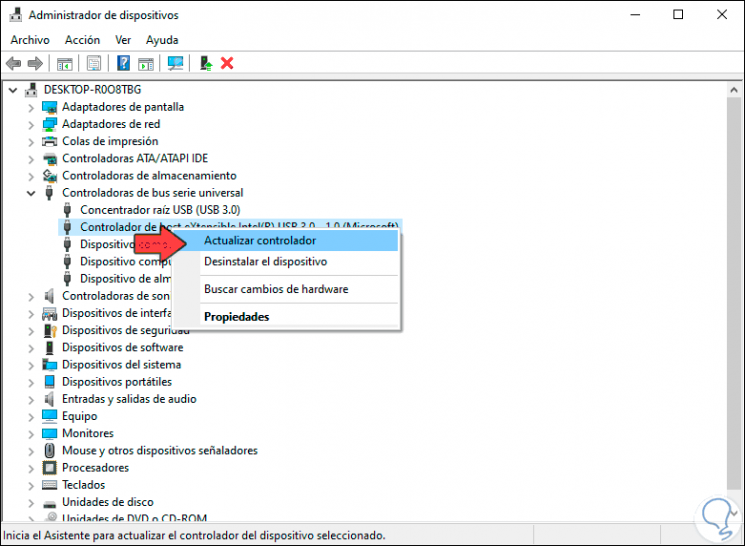Select Unidades de disco row

pos(108,502)
